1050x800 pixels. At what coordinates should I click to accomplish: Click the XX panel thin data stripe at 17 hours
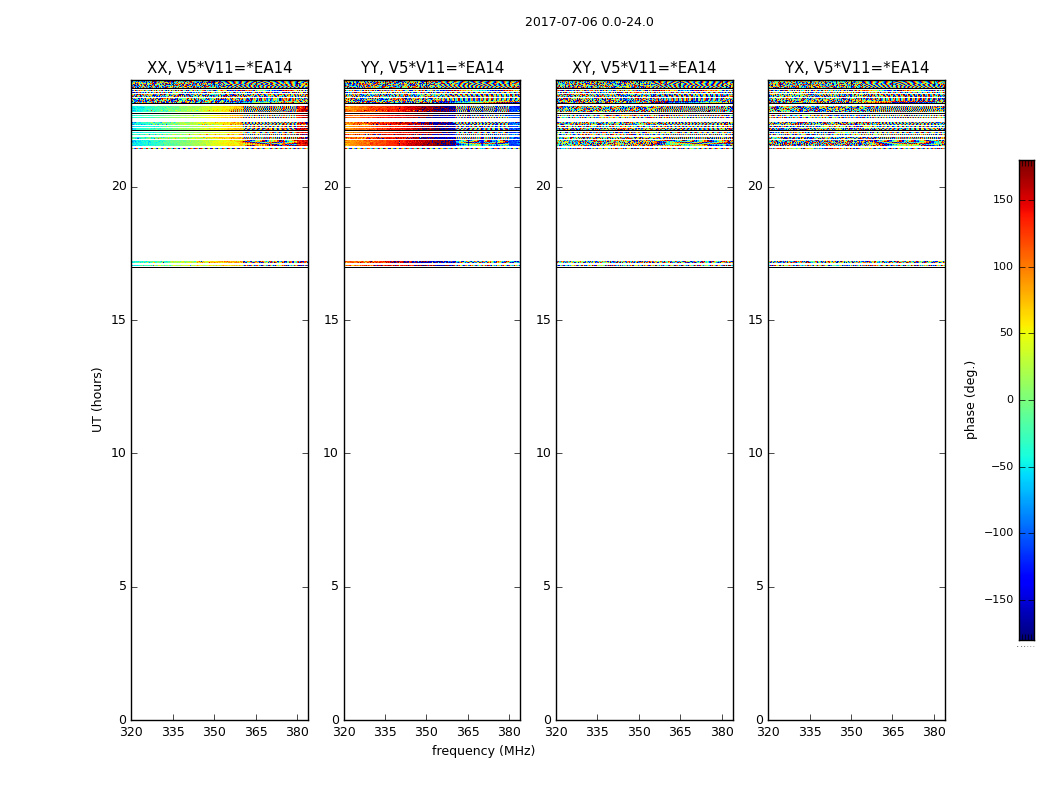coord(220,264)
